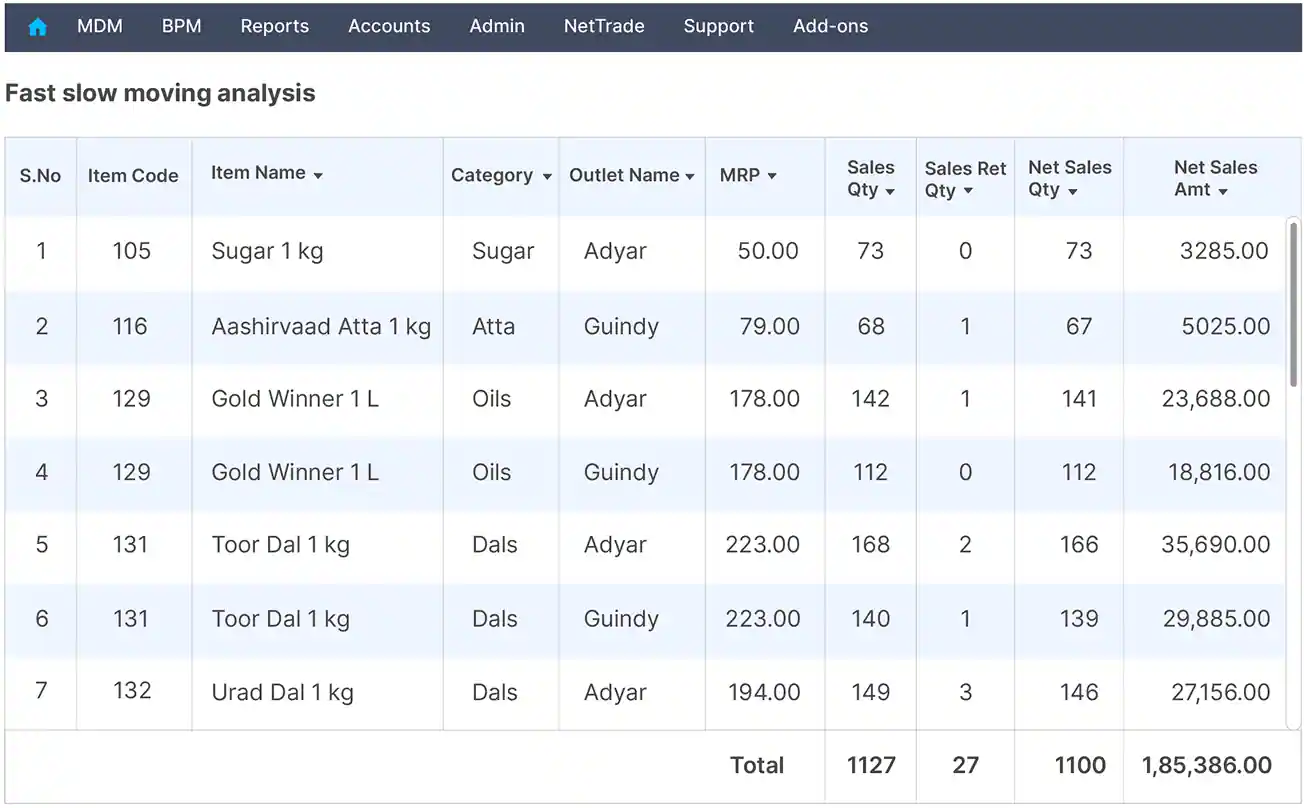This screenshot has width=1304, height=808.
Task: Click the home icon in the navigation bar
Action: (37, 26)
